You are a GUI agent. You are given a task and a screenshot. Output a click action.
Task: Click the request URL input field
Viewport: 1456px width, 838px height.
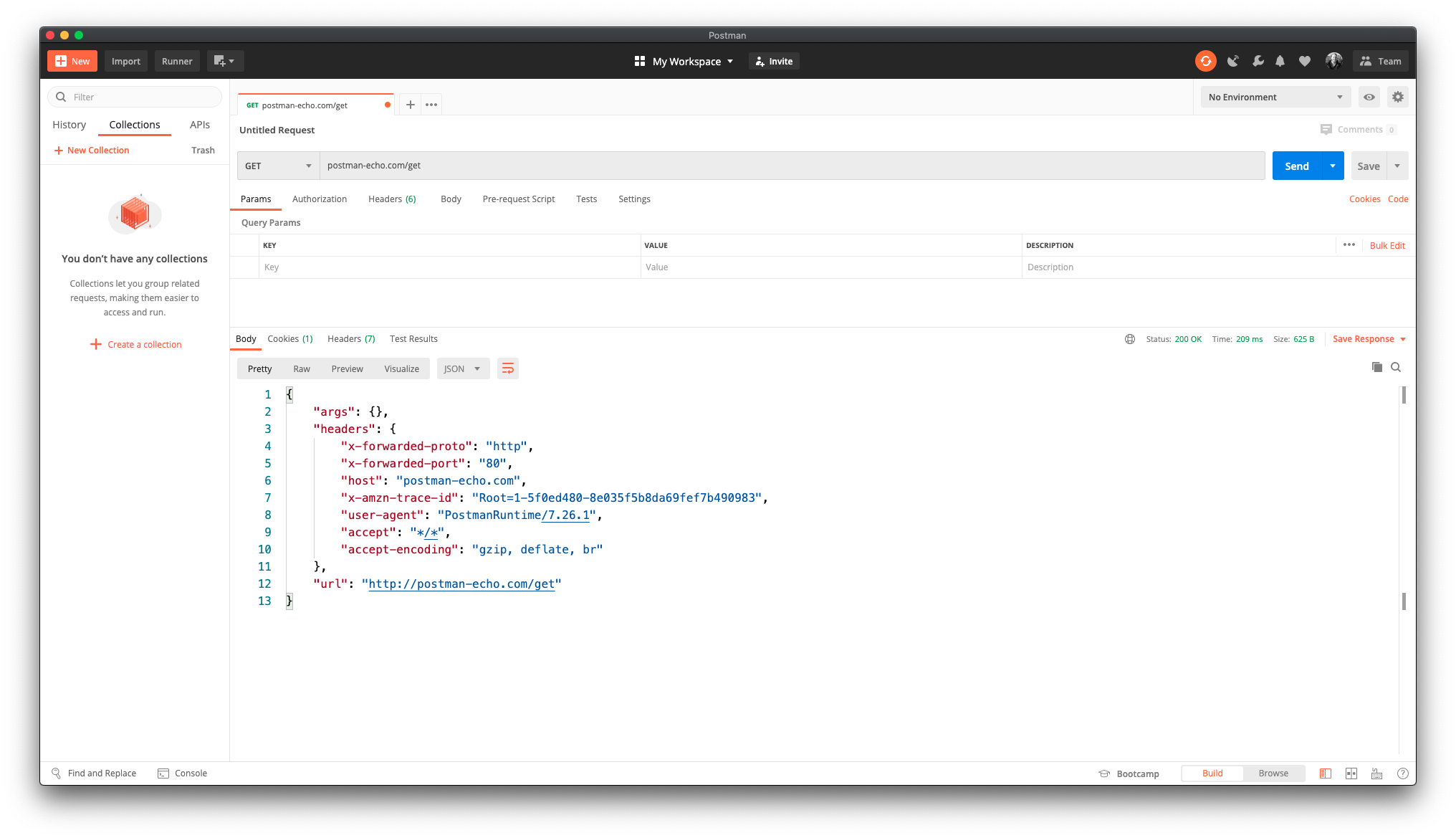[792, 166]
